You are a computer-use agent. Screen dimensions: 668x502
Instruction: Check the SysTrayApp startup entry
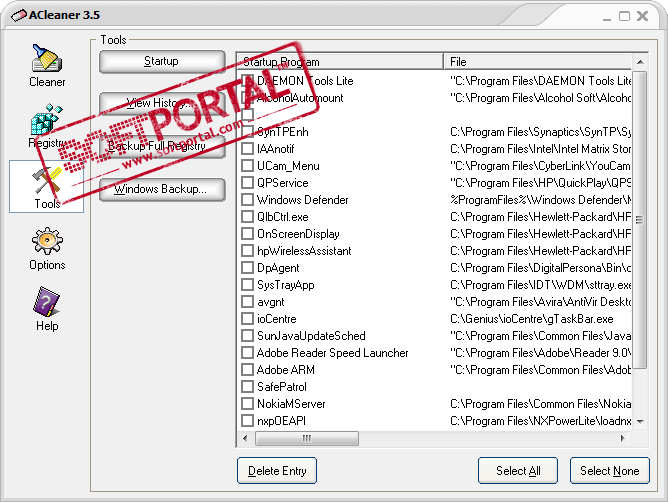(x=248, y=285)
